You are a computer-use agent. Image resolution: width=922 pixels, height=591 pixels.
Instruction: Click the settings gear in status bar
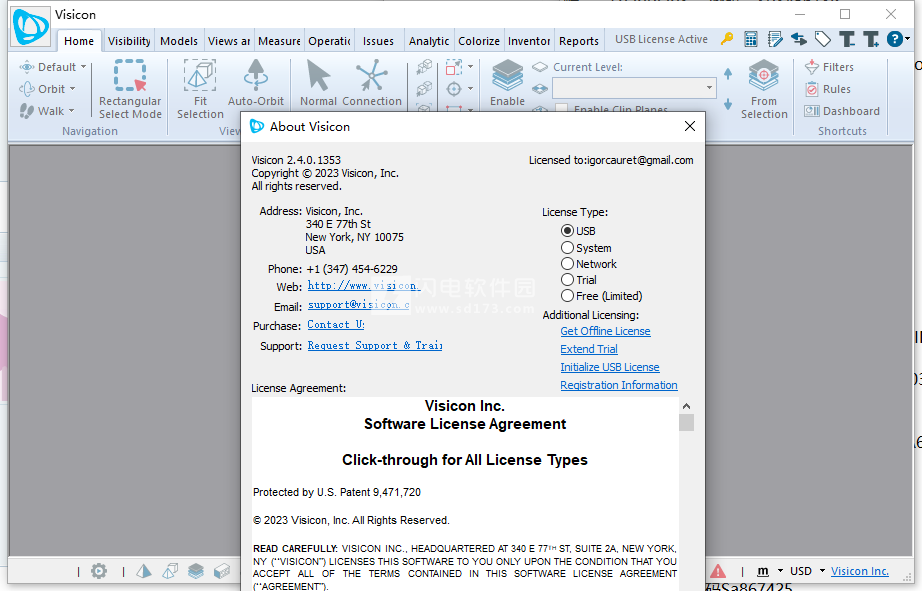pyautogui.click(x=99, y=571)
